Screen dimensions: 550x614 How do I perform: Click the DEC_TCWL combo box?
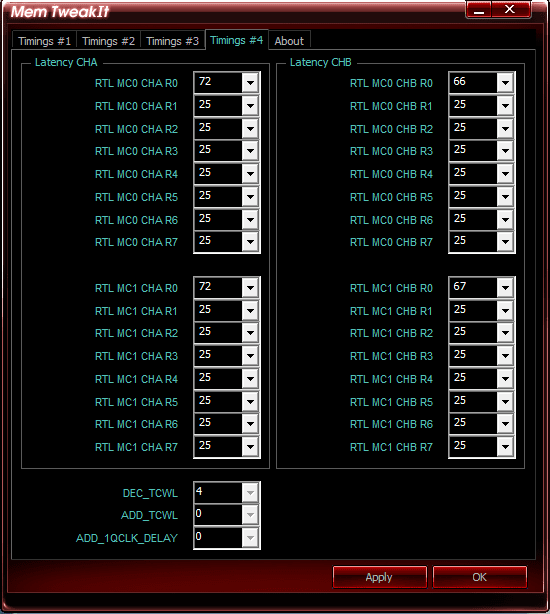click(227, 493)
